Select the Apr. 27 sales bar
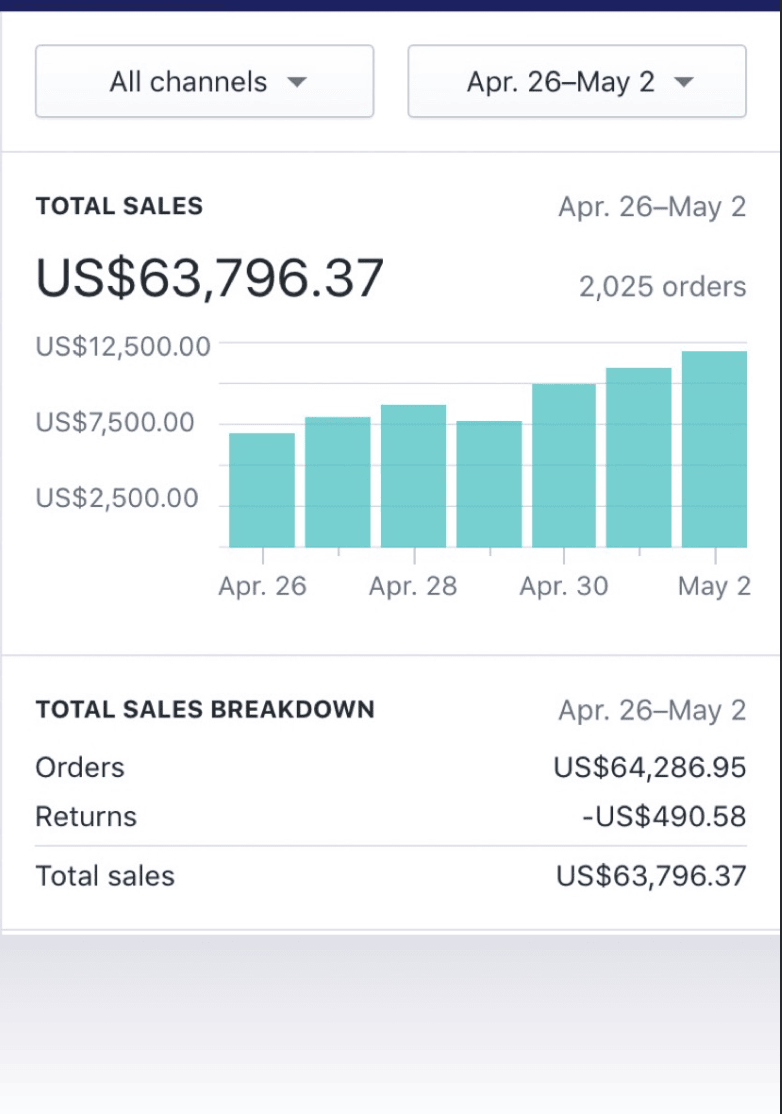 coord(338,482)
